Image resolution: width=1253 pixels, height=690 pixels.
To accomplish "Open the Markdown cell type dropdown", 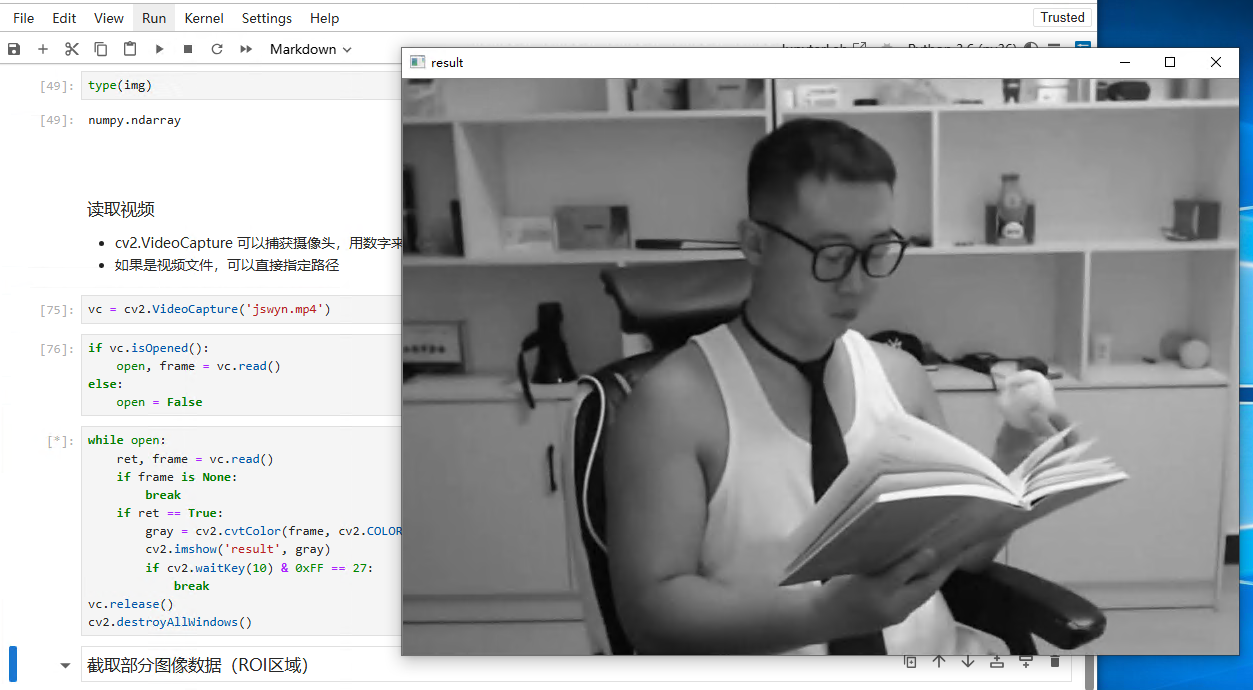I will (x=310, y=49).
